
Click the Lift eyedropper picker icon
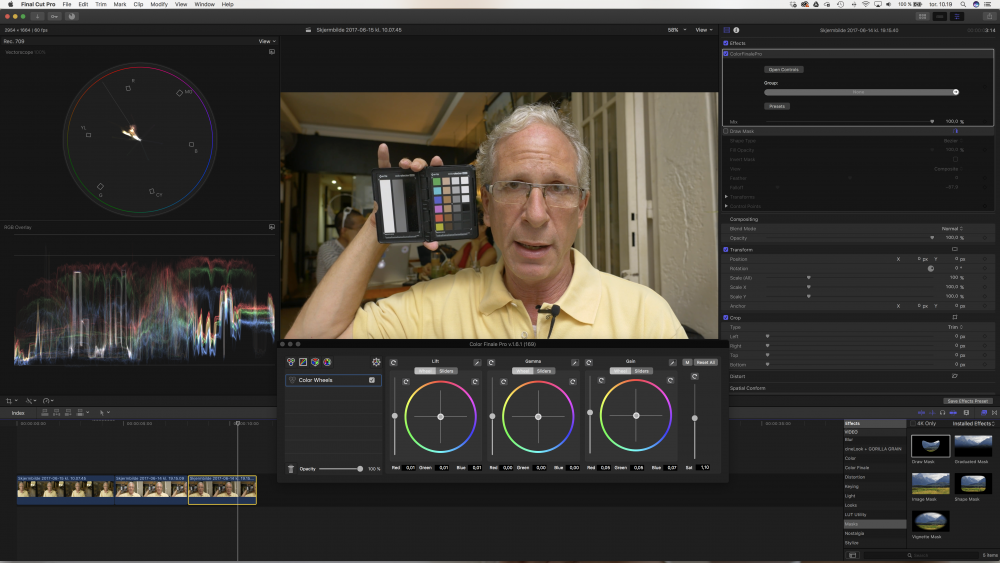[x=477, y=362]
